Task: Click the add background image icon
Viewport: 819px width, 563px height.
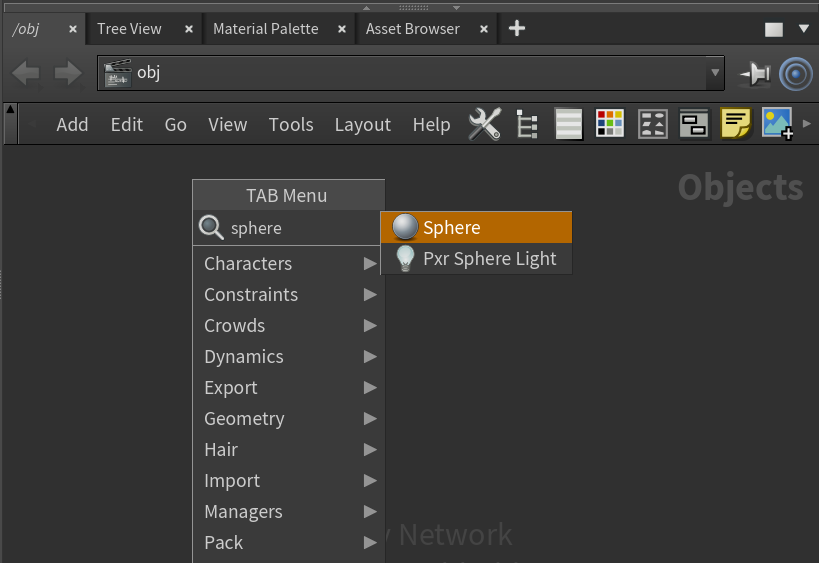Action: pyautogui.click(x=778, y=124)
